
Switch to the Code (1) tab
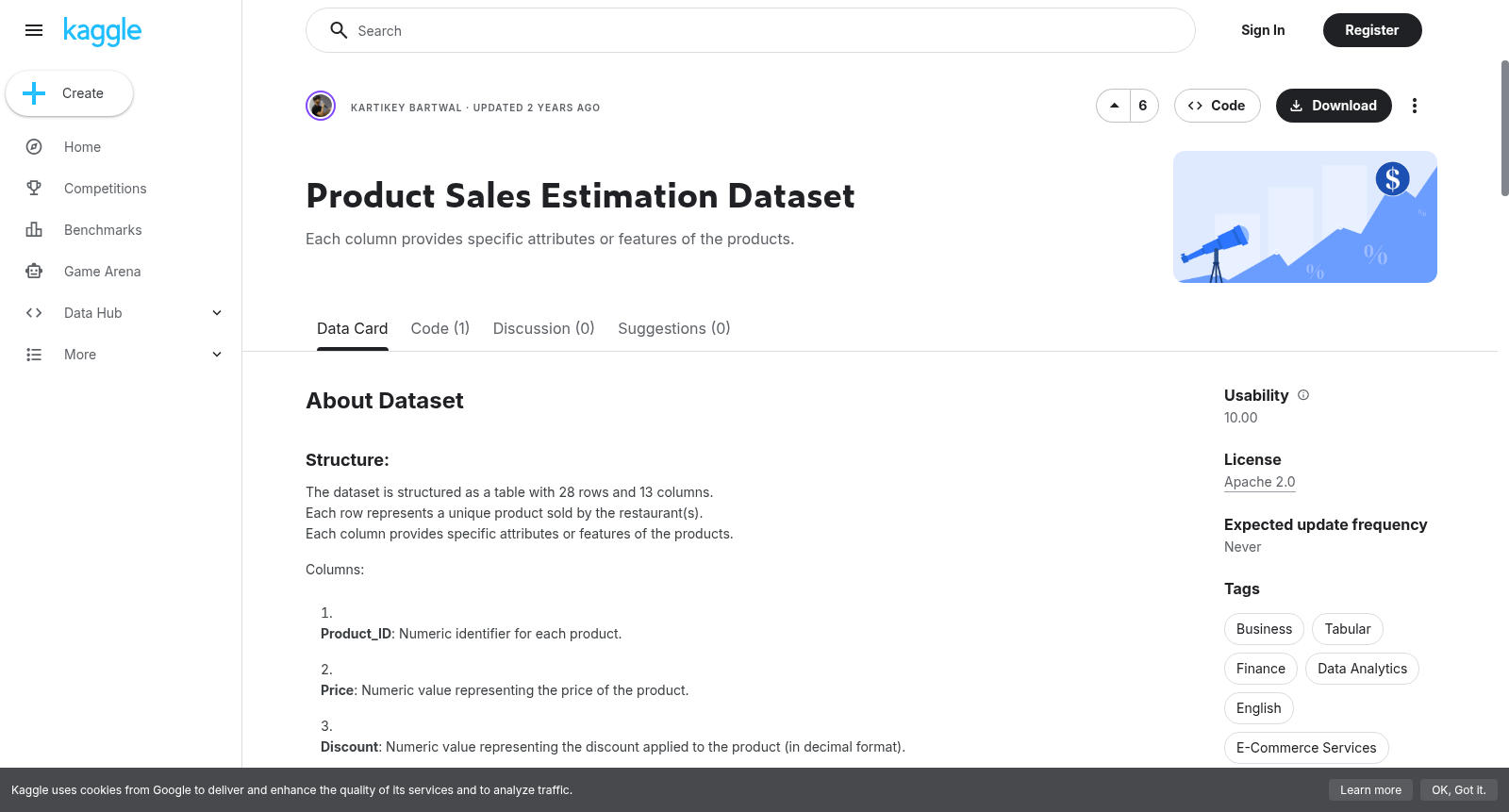pos(440,328)
